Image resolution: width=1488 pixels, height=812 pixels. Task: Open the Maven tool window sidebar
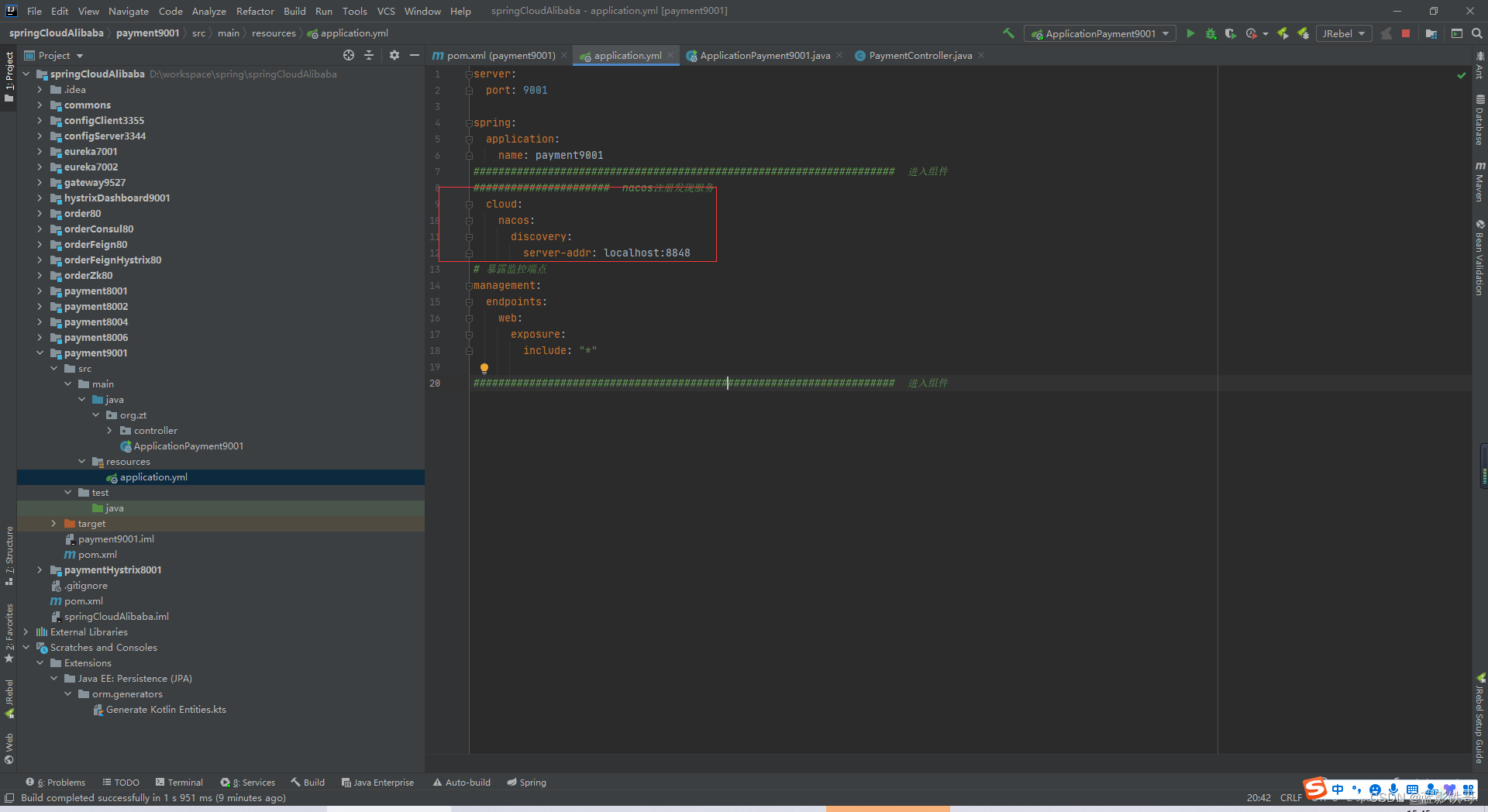(1479, 182)
